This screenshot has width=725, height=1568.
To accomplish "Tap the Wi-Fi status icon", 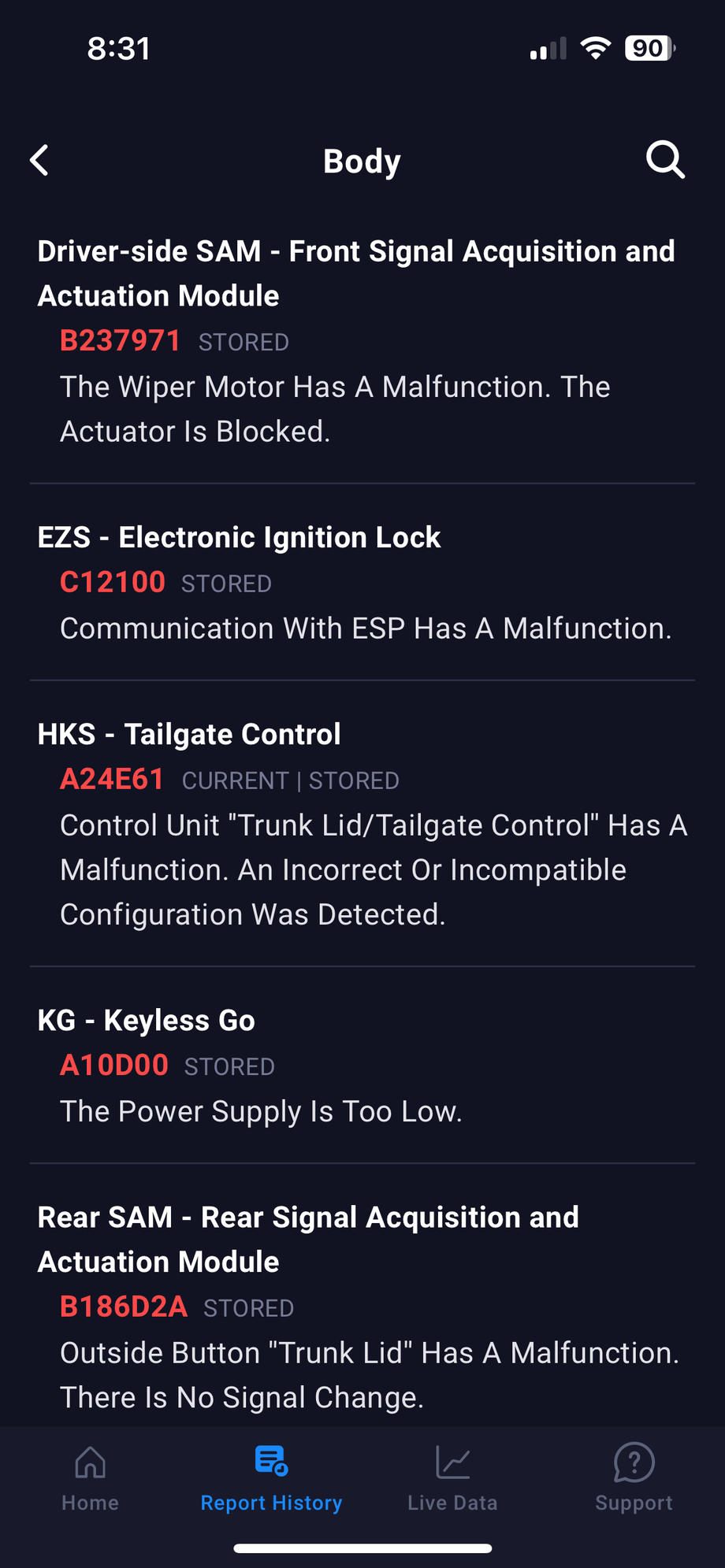I will (x=596, y=48).
